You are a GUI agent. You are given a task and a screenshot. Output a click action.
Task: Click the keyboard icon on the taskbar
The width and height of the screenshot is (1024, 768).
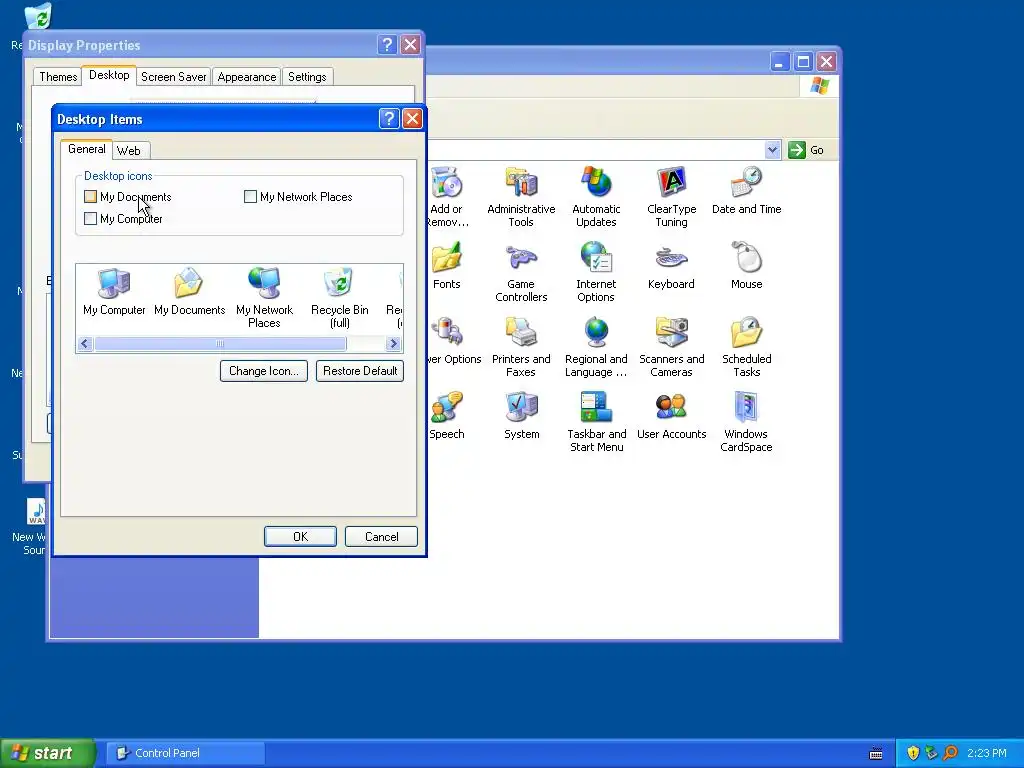pyautogui.click(x=876, y=754)
